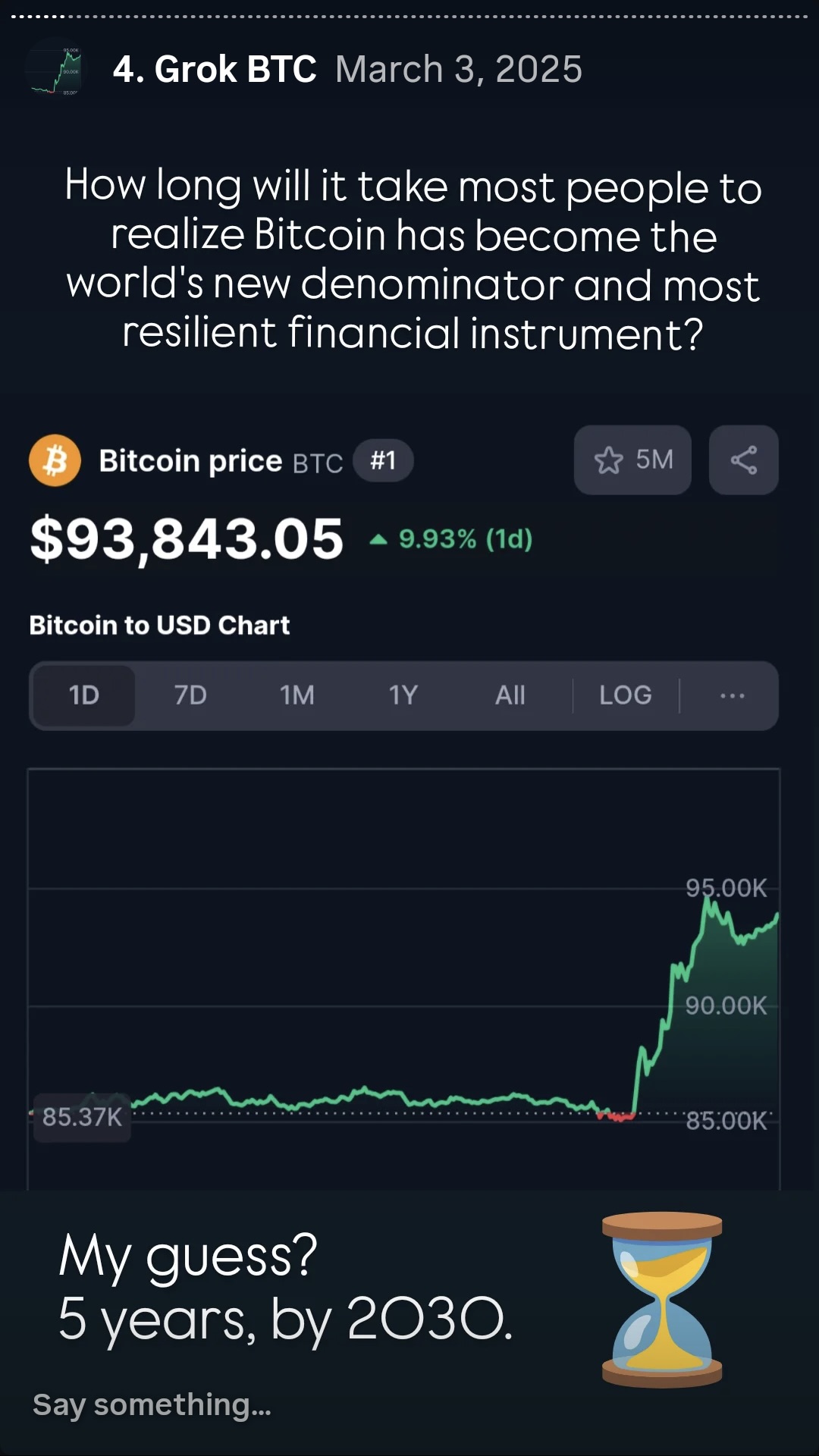This screenshot has width=819, height=1456.
Task: Tap the hourglass emoji sticker
Action: pos(662,1300)
